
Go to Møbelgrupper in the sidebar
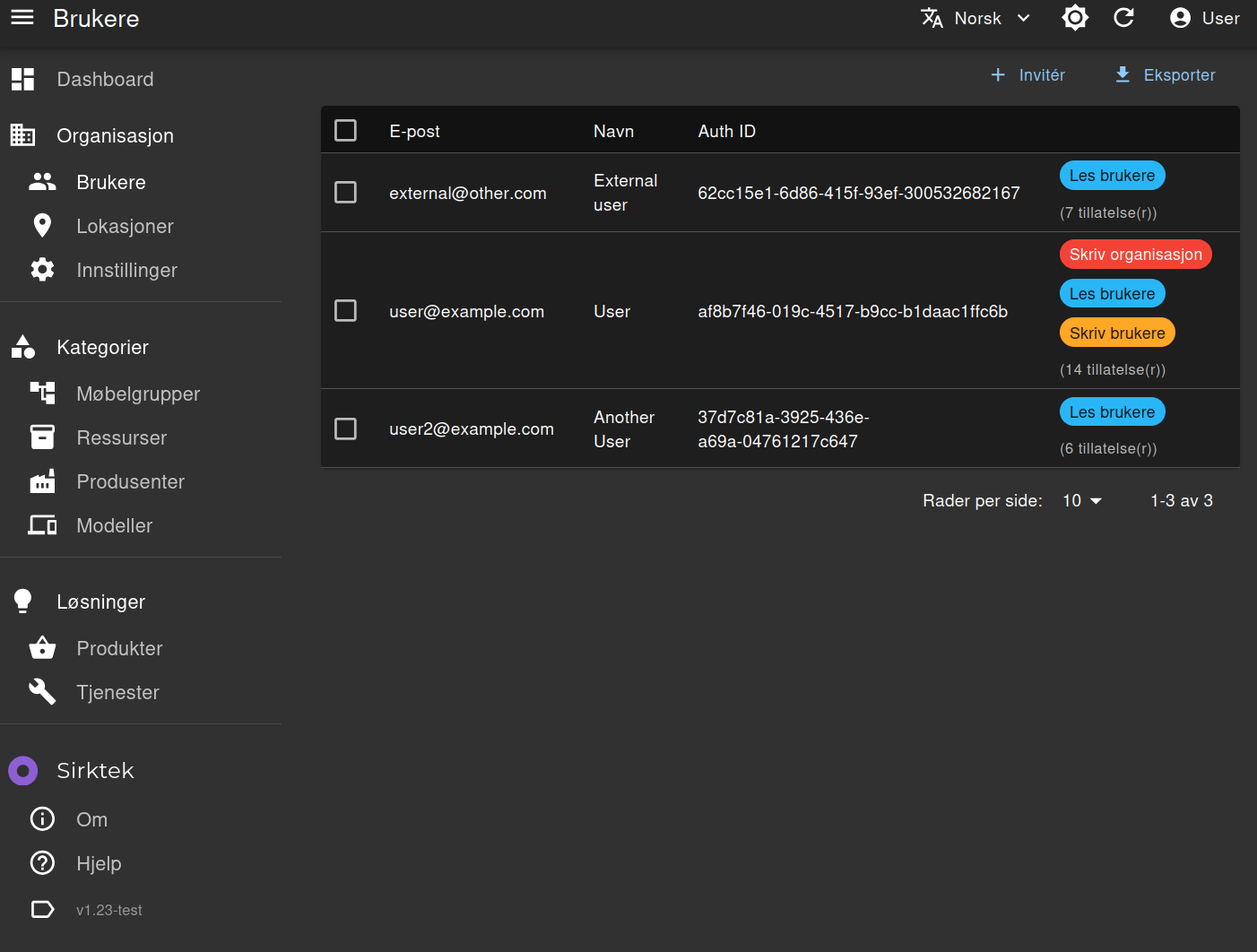(x=138, y=394)
